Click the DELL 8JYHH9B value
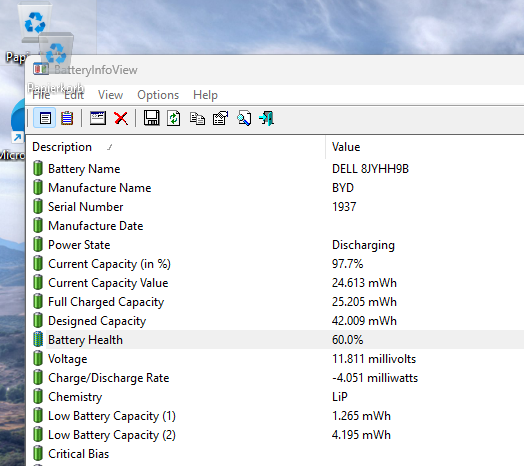 370,169
